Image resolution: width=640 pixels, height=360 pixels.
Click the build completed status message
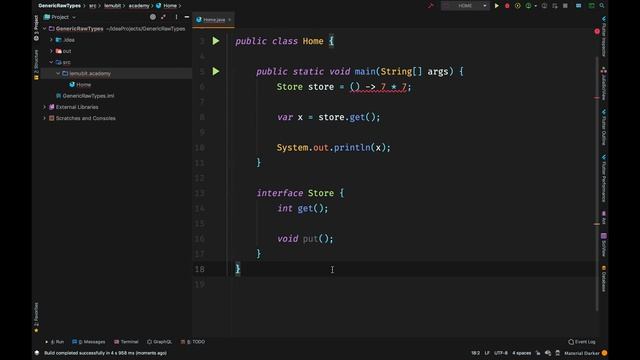coord(105,353)
